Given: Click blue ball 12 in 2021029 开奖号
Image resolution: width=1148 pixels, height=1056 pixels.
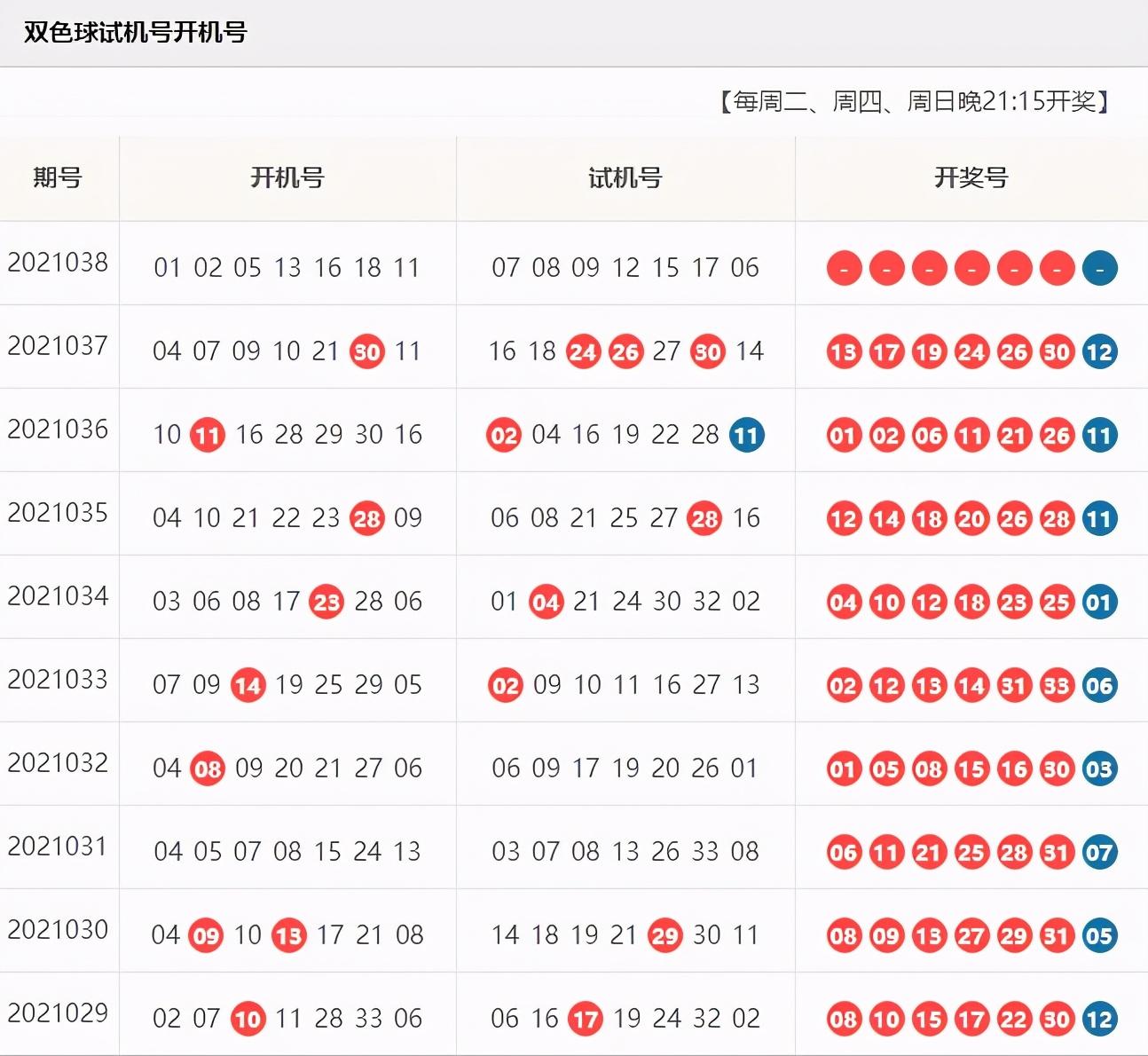Looking at the screenshot, I should coord(1099,1020).
